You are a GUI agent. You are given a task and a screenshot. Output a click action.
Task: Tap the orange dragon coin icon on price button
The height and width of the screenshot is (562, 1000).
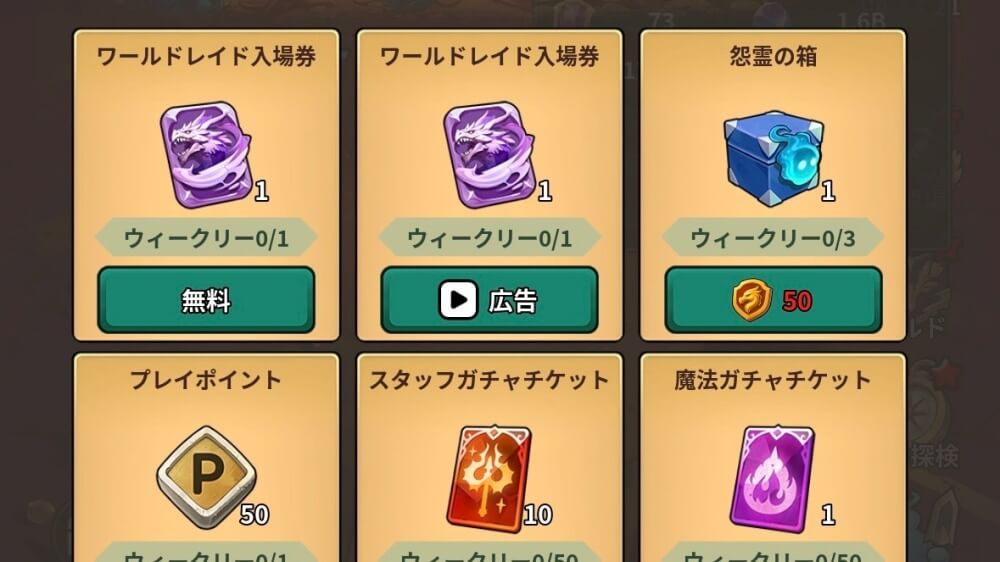coord(751,299)
